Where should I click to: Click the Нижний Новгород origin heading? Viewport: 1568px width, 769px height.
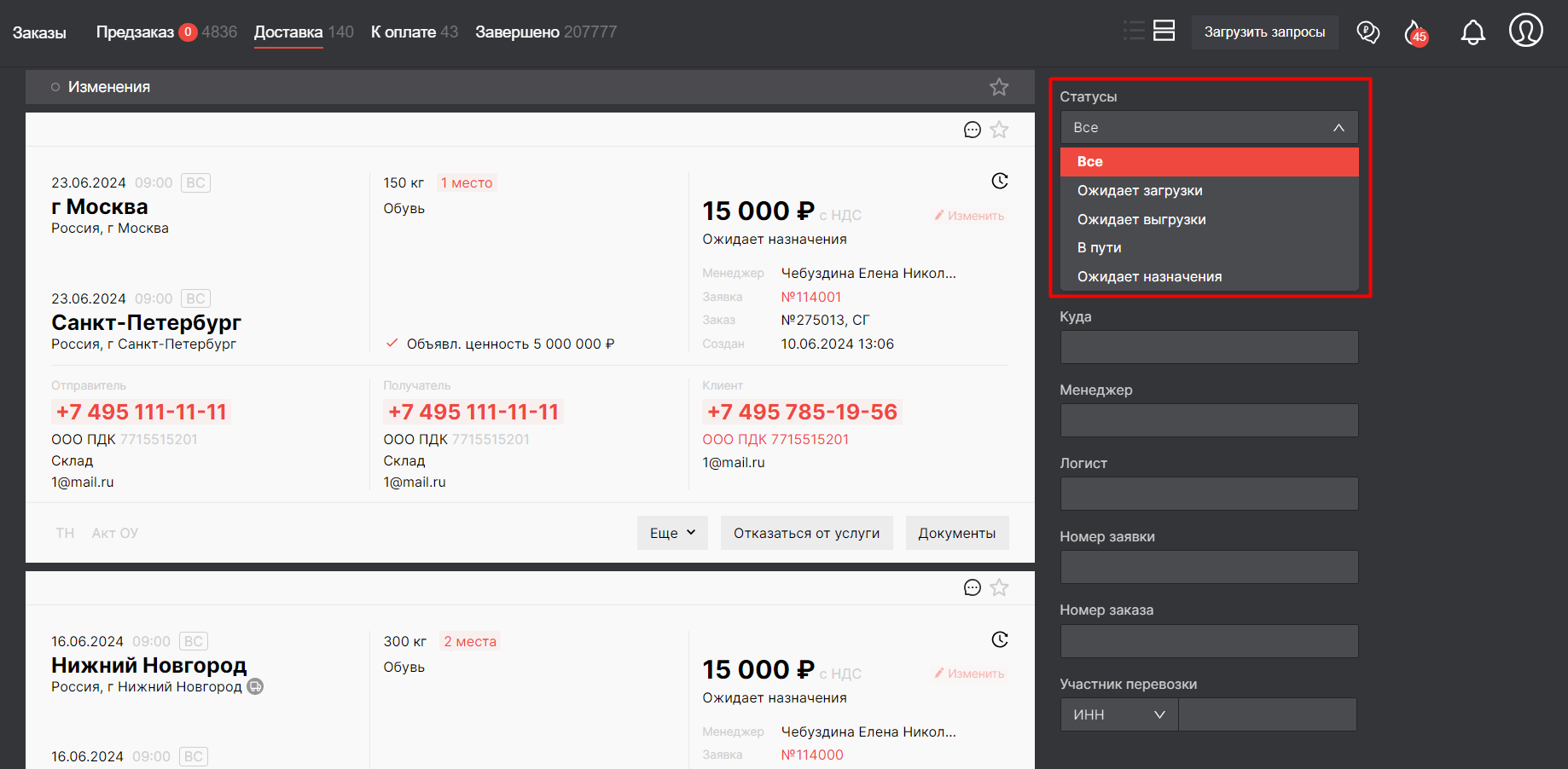click(x=149, y=665)
